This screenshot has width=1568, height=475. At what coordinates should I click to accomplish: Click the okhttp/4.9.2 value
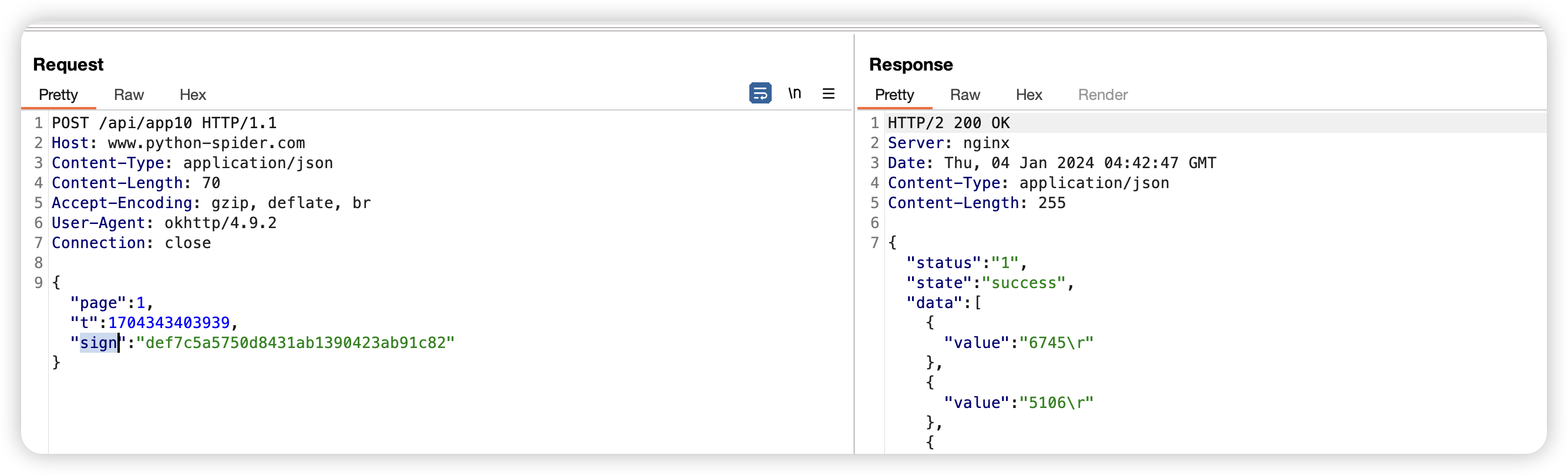[x=220, y=223]
